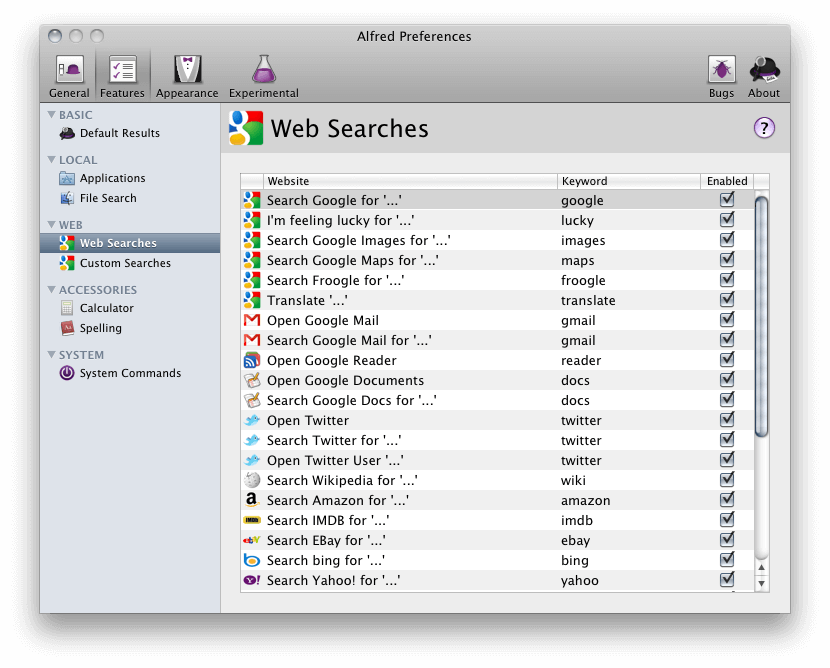
Task: Open About via the Alfred hat icon
Action: (764, 70)
